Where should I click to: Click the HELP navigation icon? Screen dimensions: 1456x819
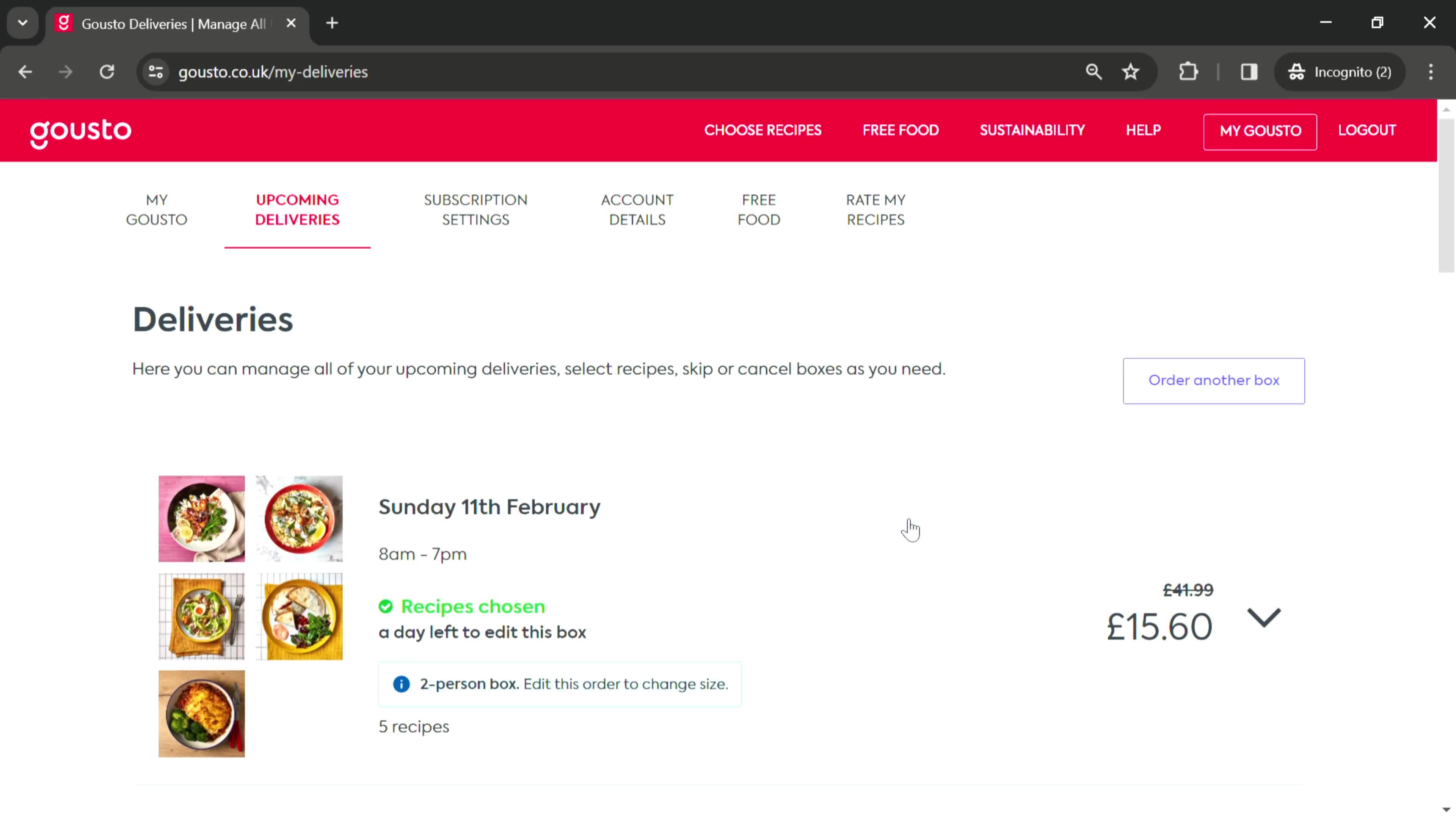pos(1143,130)
